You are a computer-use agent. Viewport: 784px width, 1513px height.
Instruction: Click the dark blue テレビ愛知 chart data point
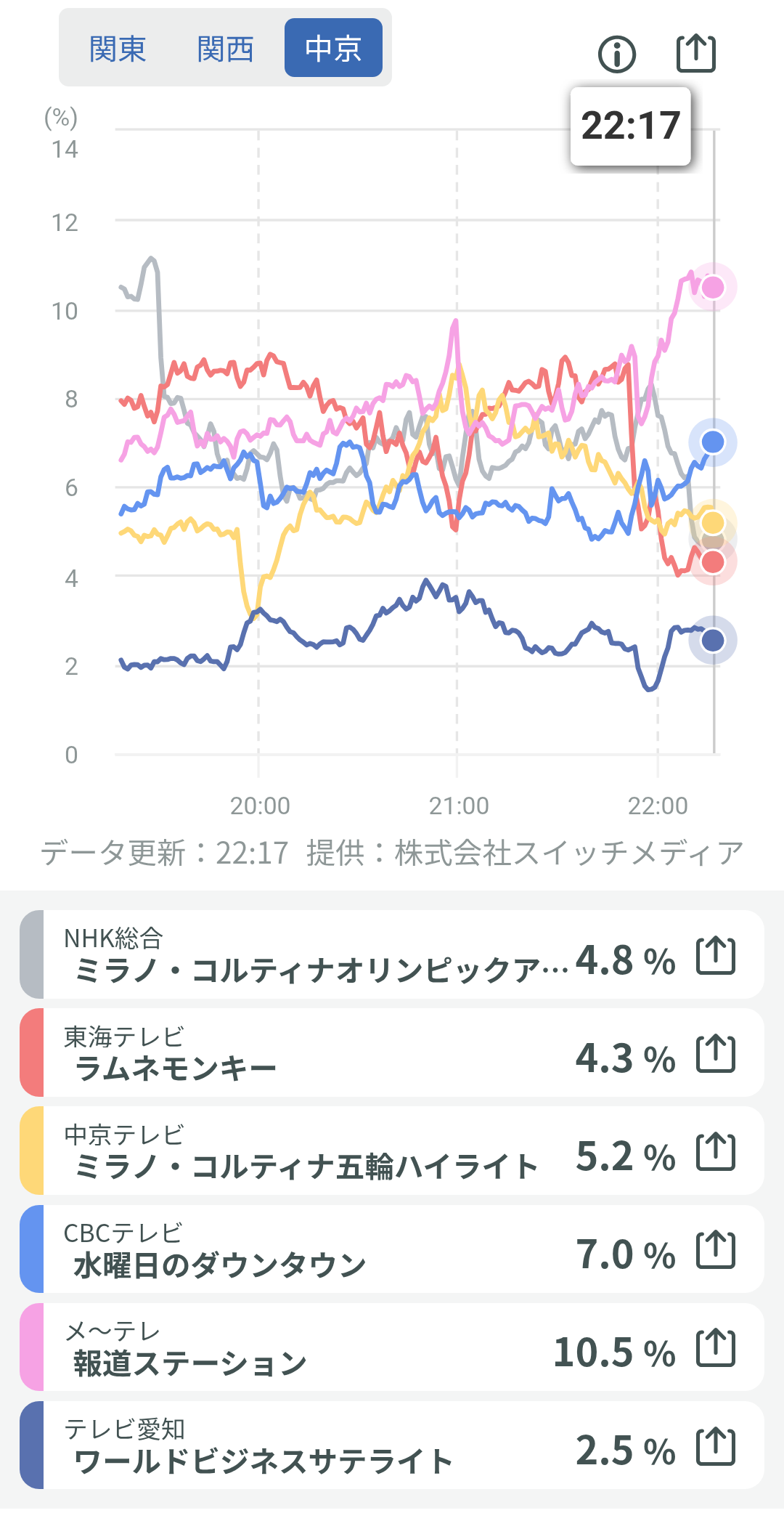click(713, 640)
